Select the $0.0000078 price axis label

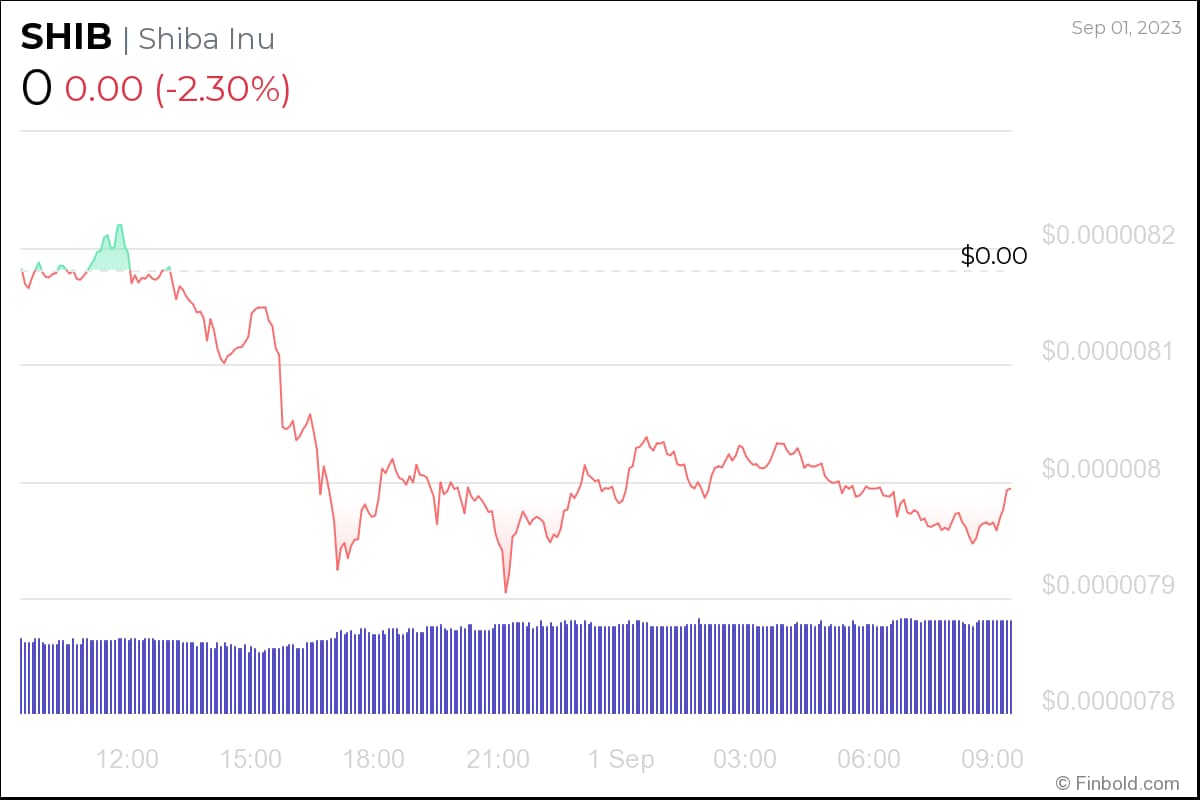pyautogui.click(x=1108, y=700)
